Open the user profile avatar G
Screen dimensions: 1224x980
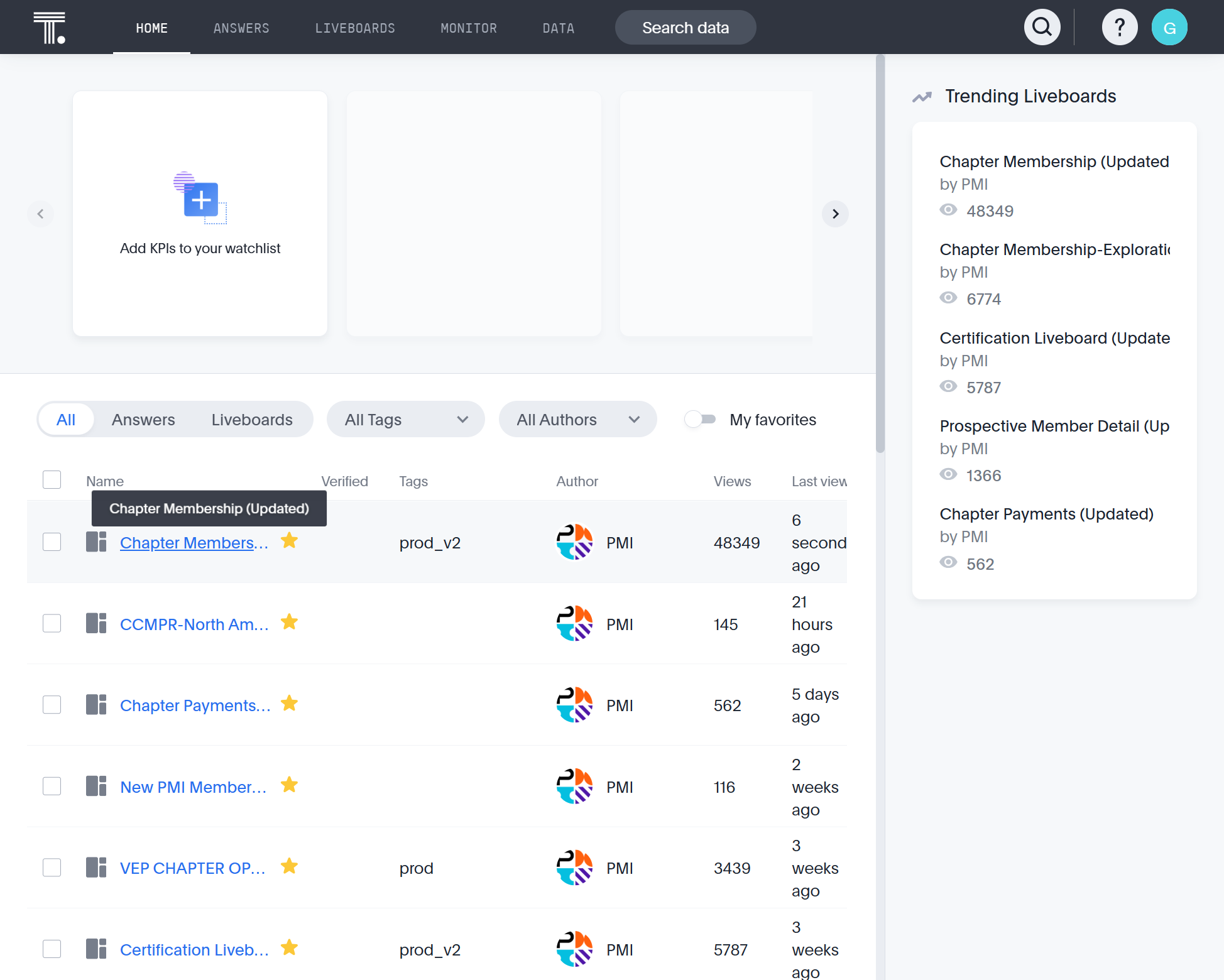click(1169, 27)
